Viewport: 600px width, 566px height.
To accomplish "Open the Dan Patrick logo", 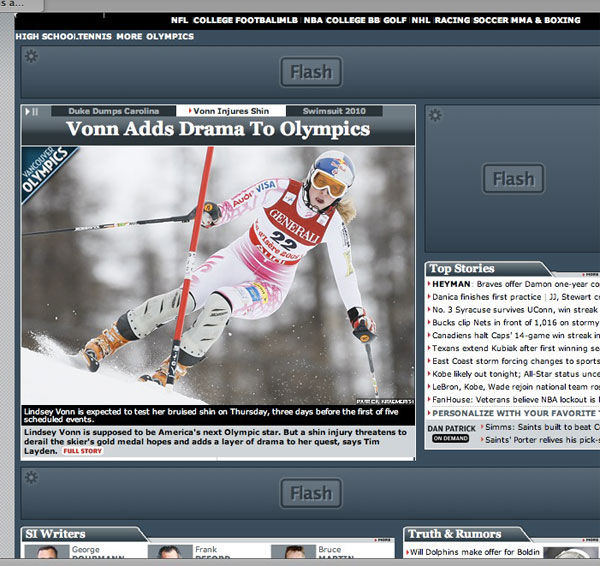I will tap(452, 429).
